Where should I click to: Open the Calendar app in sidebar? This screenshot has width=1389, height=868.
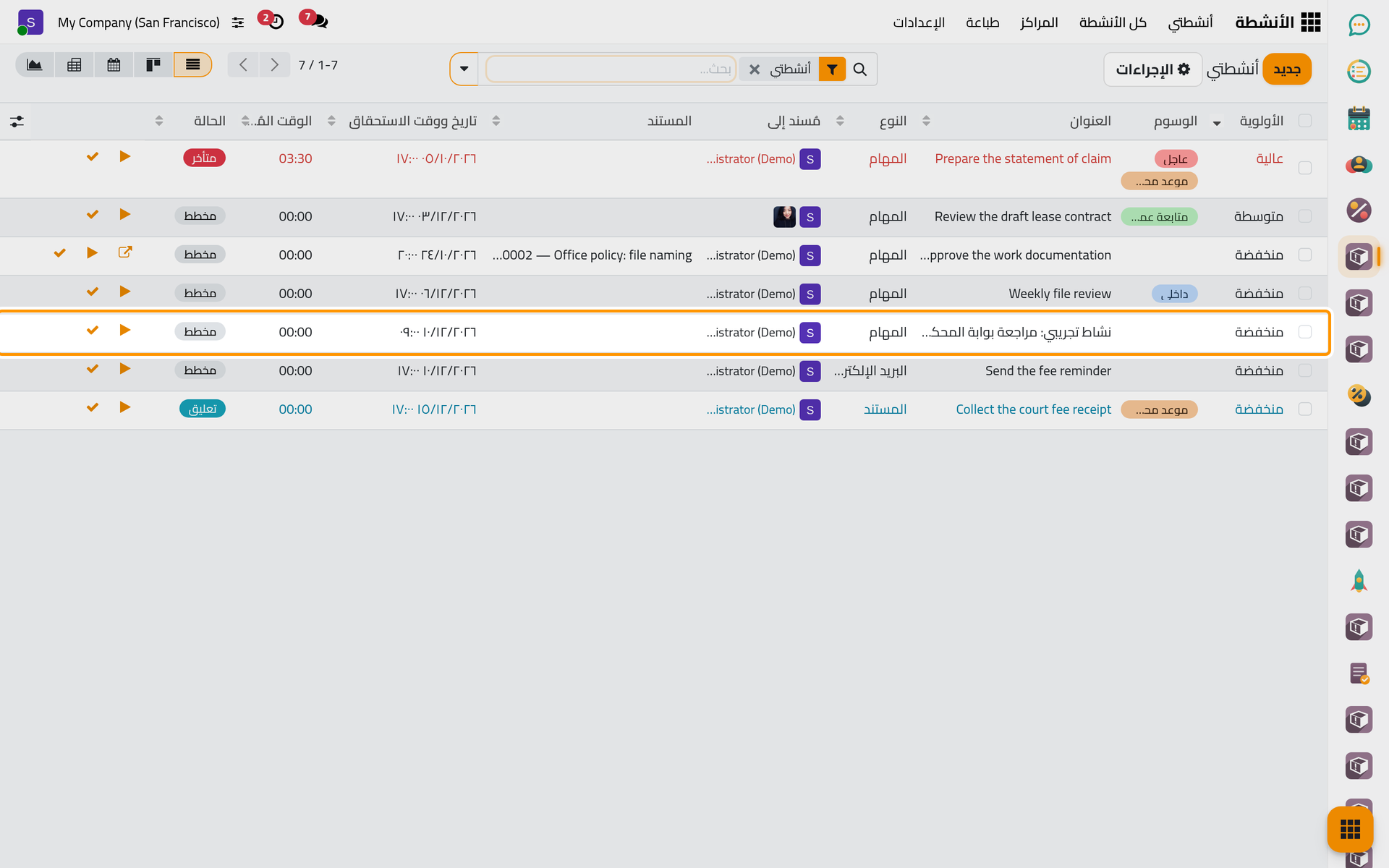1359,118
